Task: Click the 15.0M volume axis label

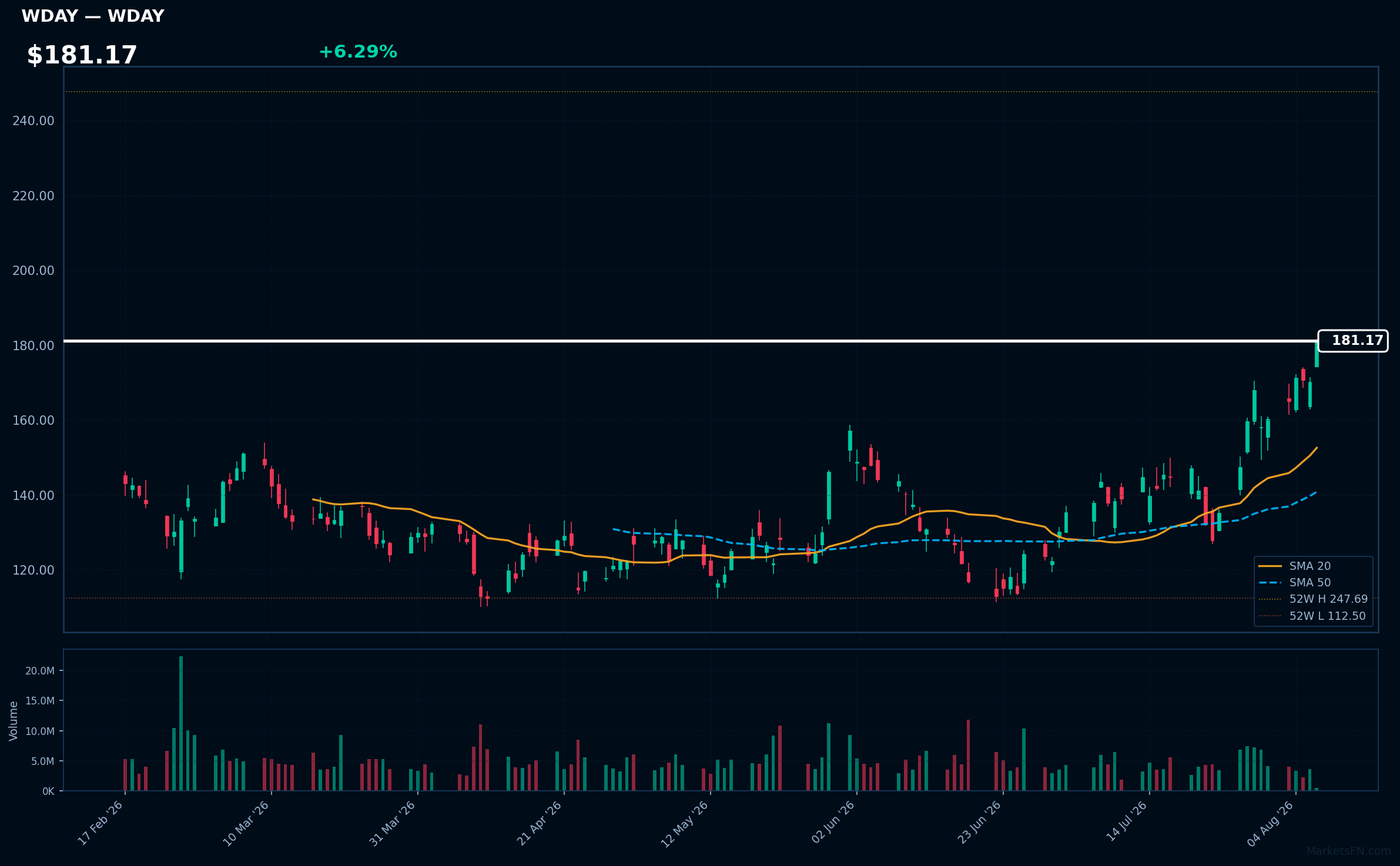Action: tap(40, 701)
